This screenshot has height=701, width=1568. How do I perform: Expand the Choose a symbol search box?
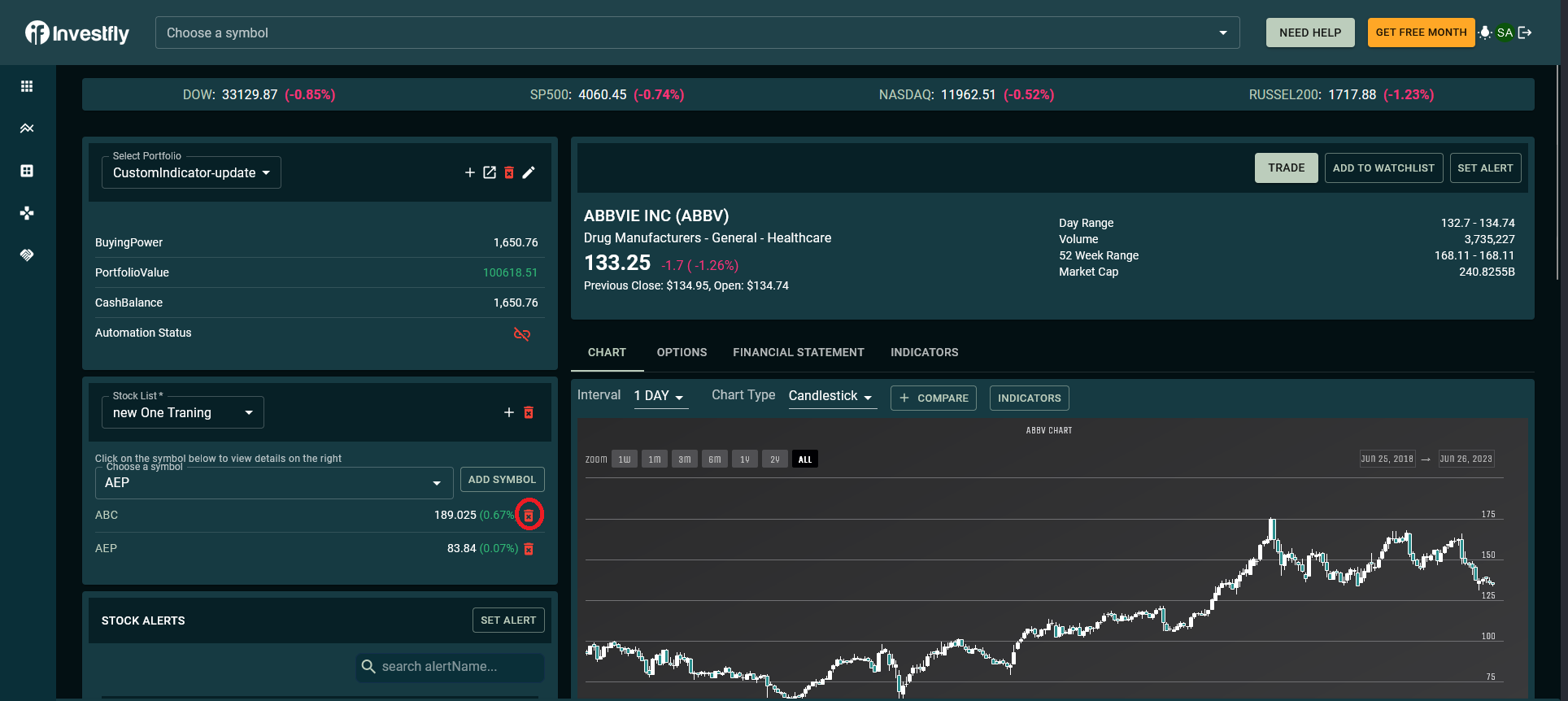(x=697, y=33)
